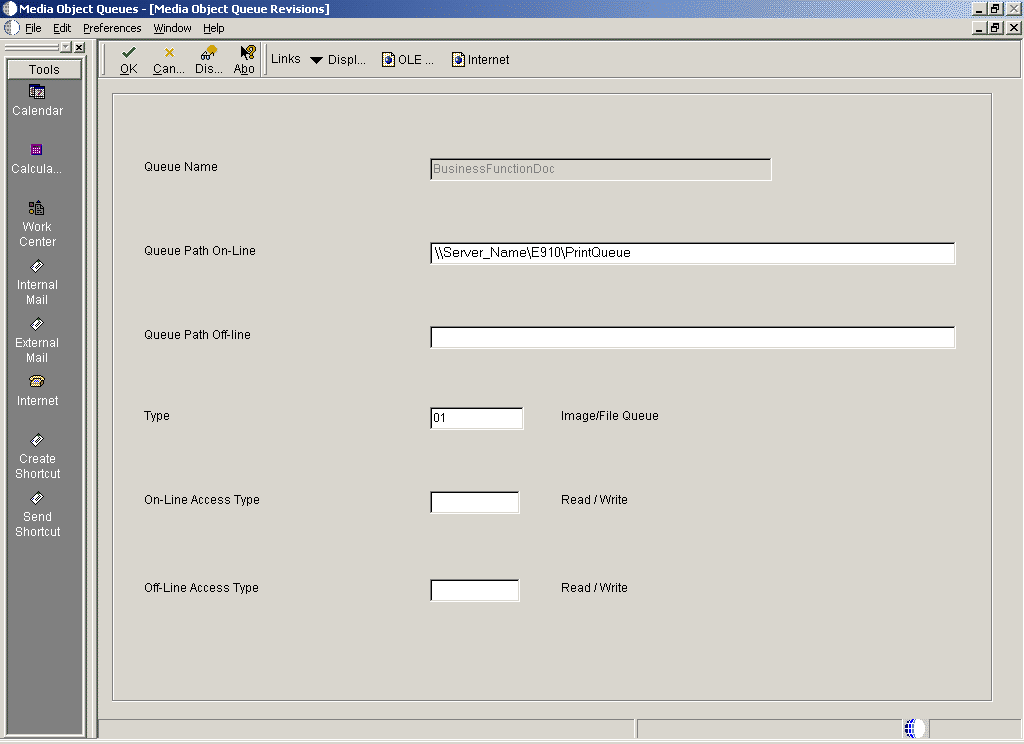Click the Displ... toolbar link
Image resolution: width=1024 pixels, height=744 pixels.
tap(347, 59)
